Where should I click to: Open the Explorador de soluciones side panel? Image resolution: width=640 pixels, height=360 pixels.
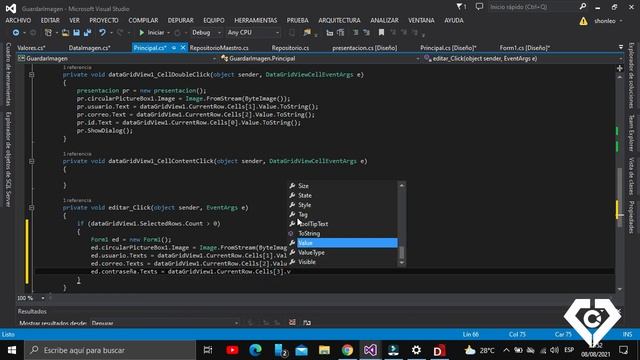tap(631, 75)
